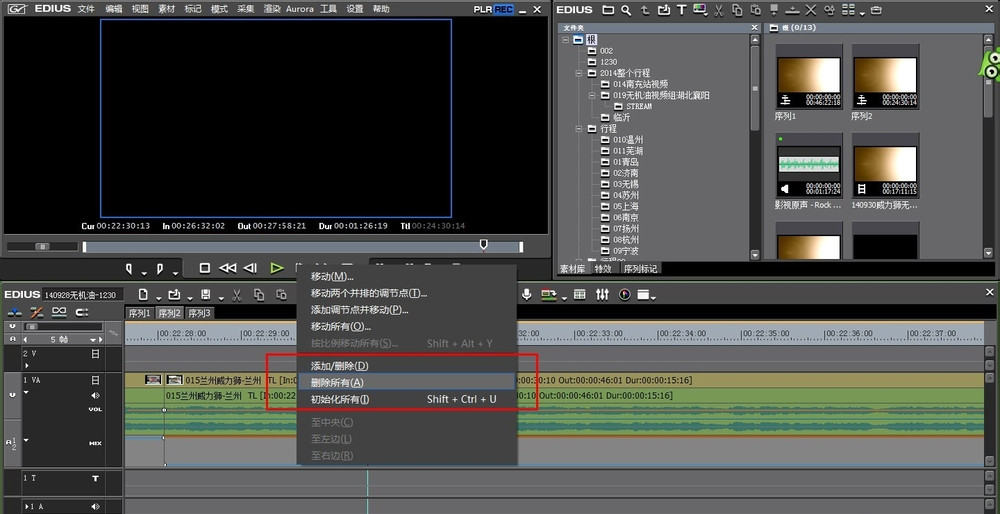Toggle the VOL mode on track 1 VA

pyautogui.click(x=96, y=409)
